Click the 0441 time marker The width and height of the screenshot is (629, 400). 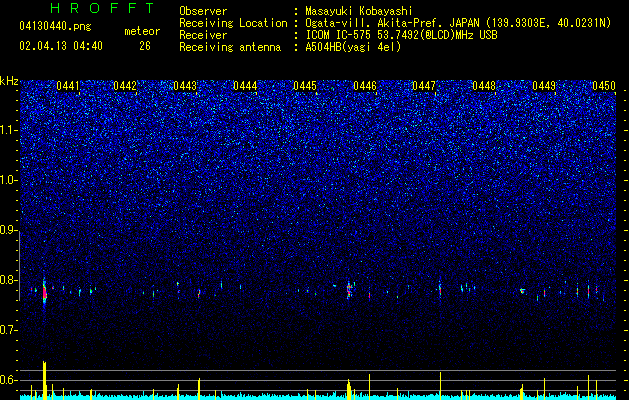[68, 86]
